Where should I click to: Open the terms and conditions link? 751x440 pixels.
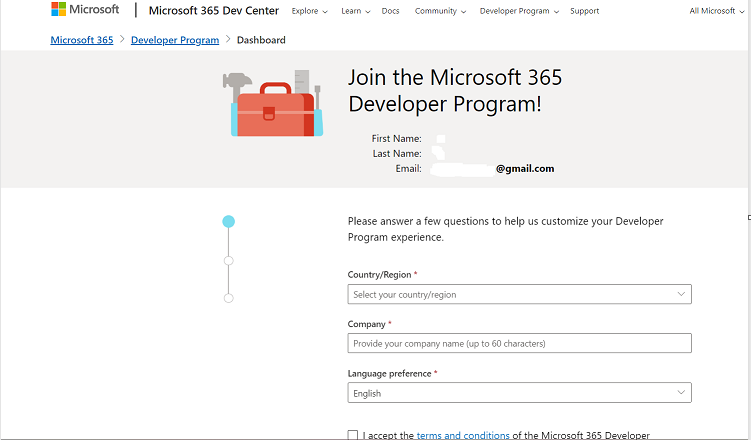click(x=463, y=435)
